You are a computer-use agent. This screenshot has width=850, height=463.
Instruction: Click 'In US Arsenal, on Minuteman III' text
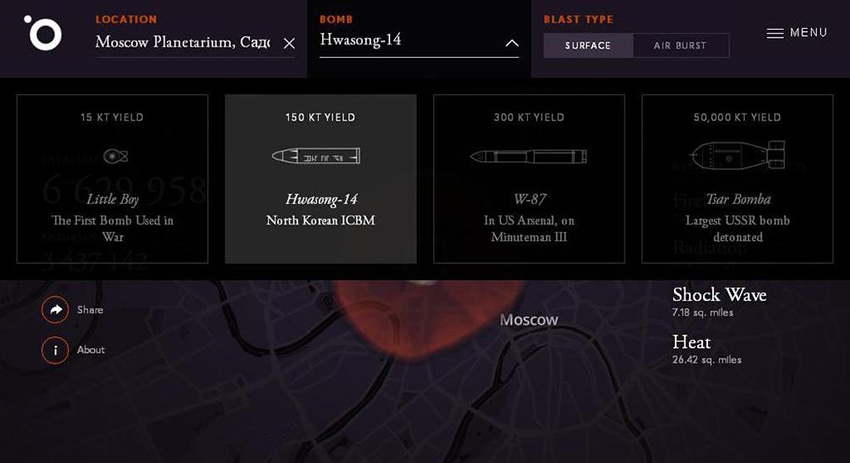[529, 229]
